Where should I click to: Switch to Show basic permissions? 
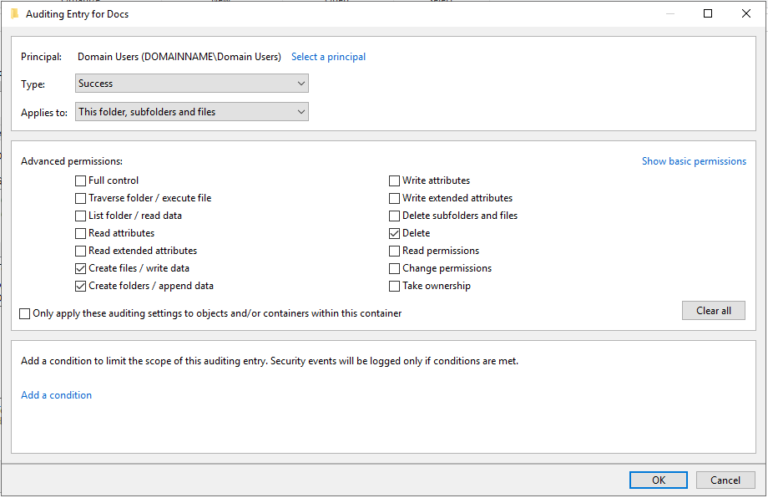[694, 161]
